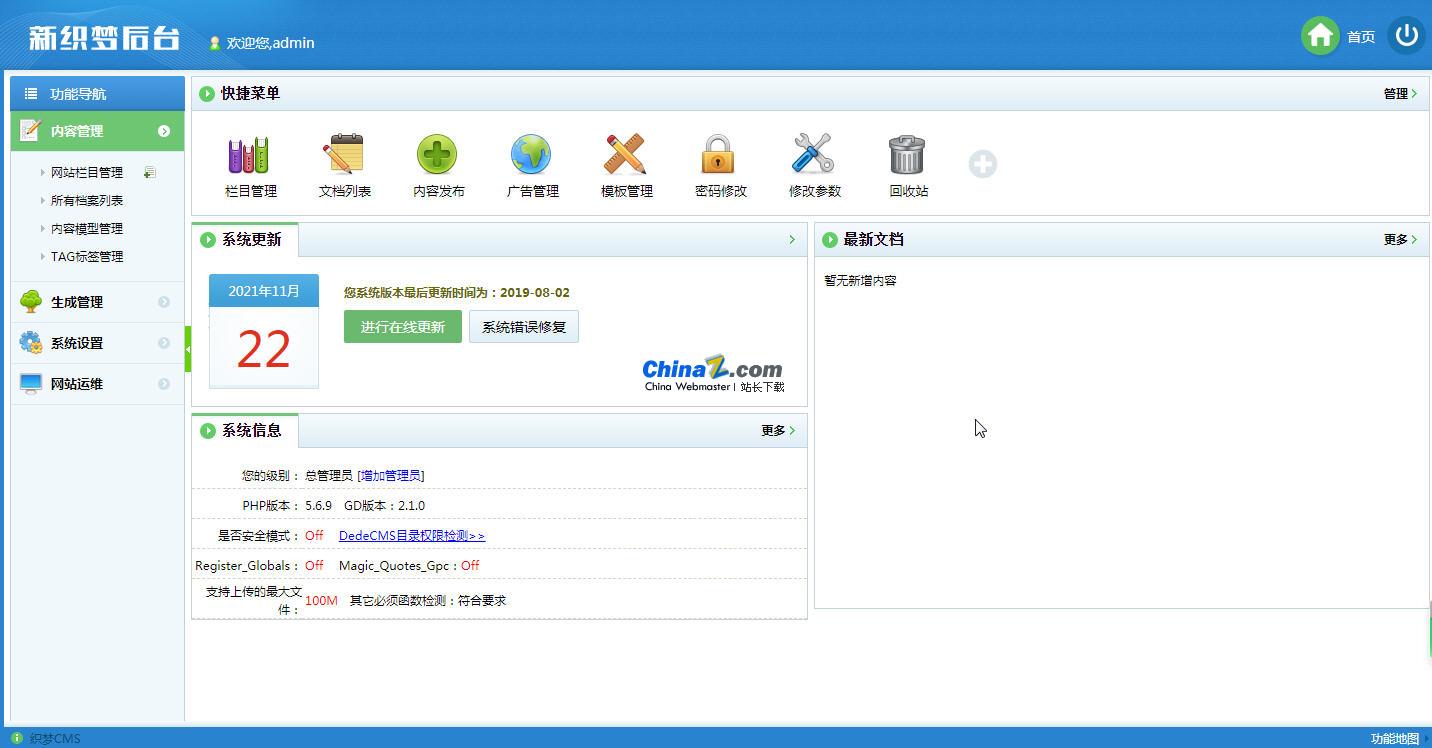Click the 织梦CMS text in status bar
Image resolution: width=1432 pixels, height=748 pixels.
point(55,739)
